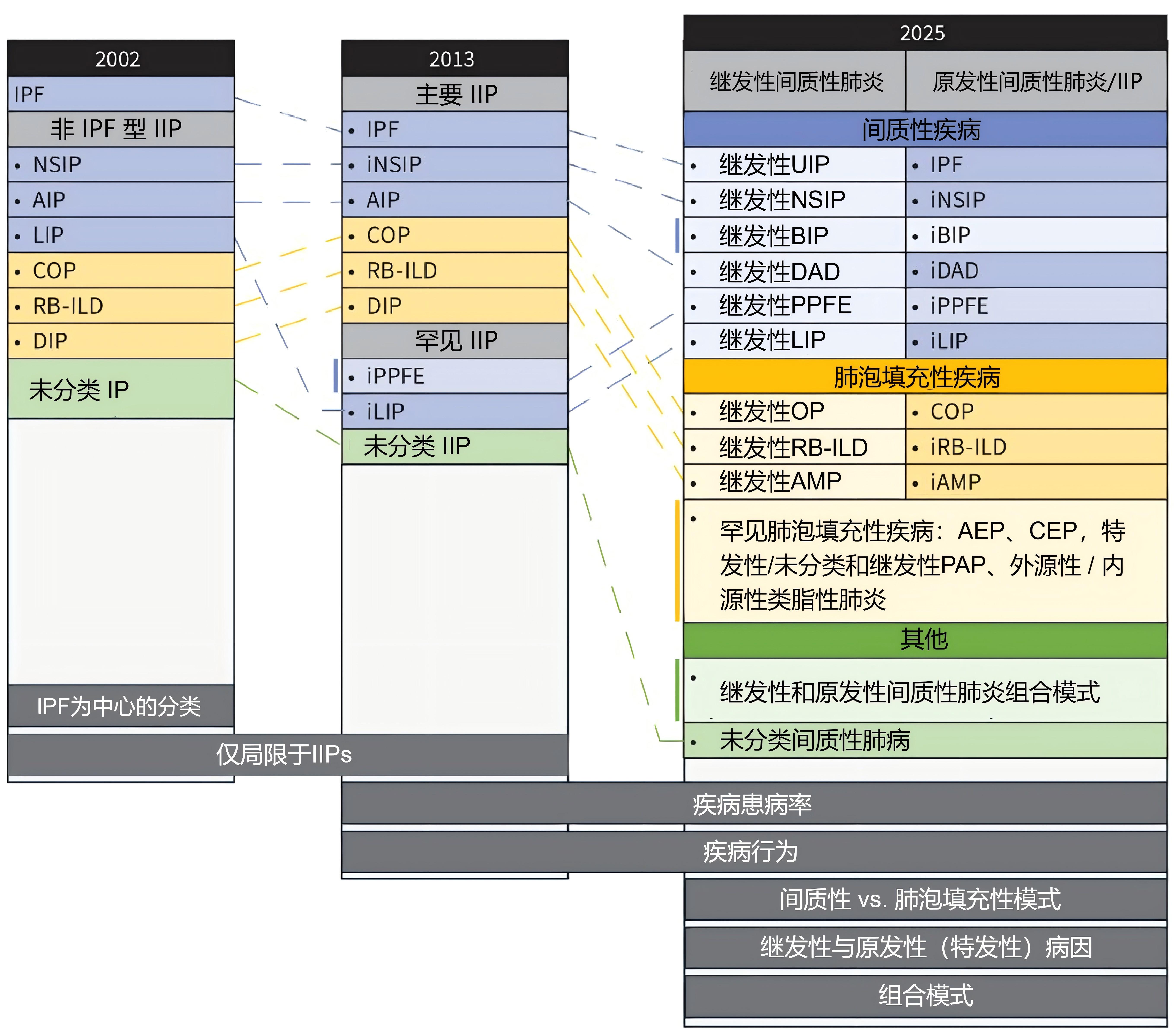Click the '罕见 IIP' heading

[455, 341]
